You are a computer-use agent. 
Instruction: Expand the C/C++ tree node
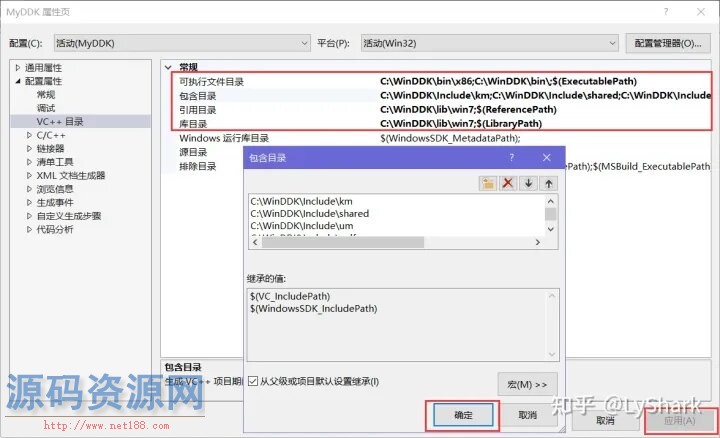point(29,134)
